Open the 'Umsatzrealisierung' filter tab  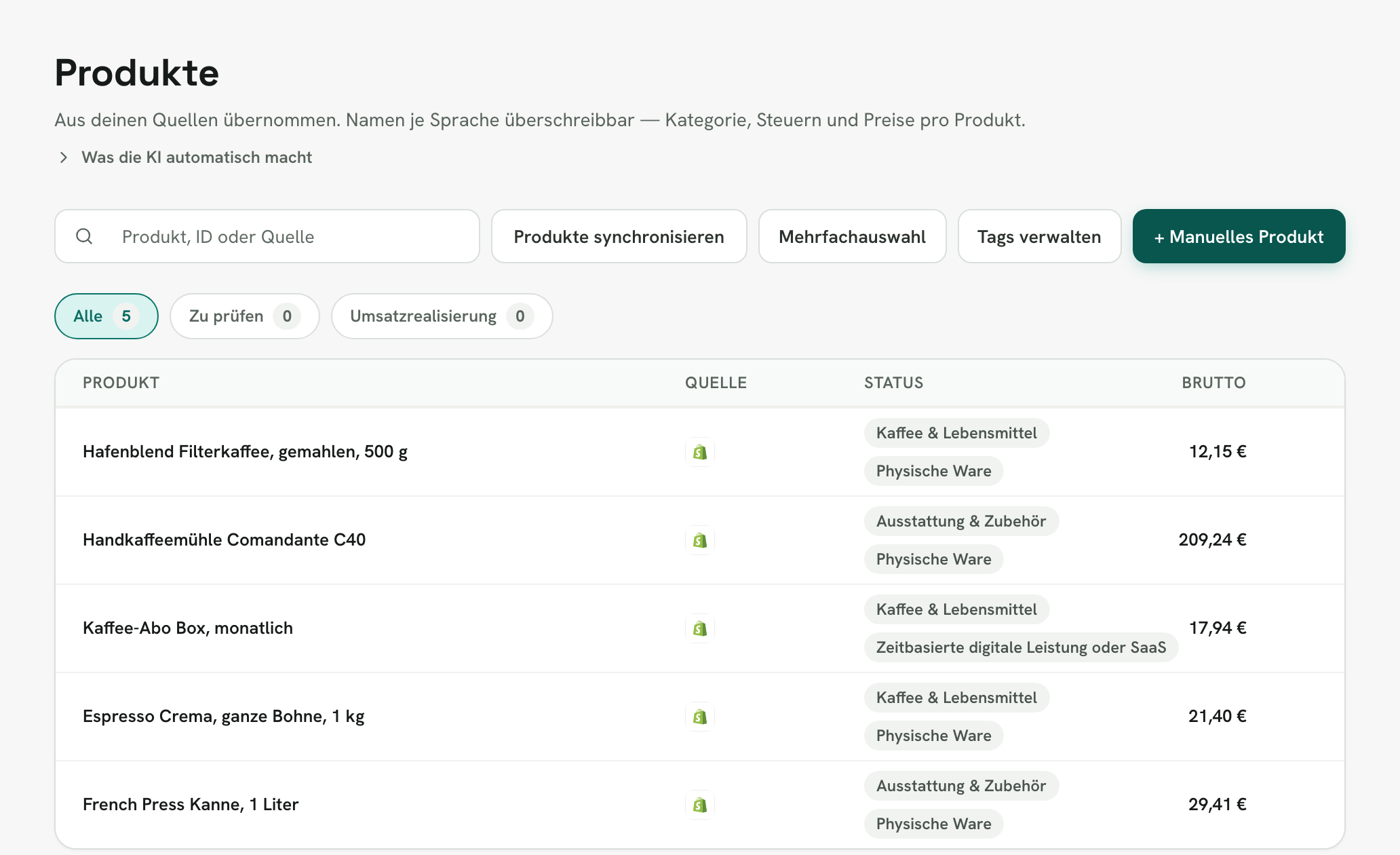tap(442, 316)
